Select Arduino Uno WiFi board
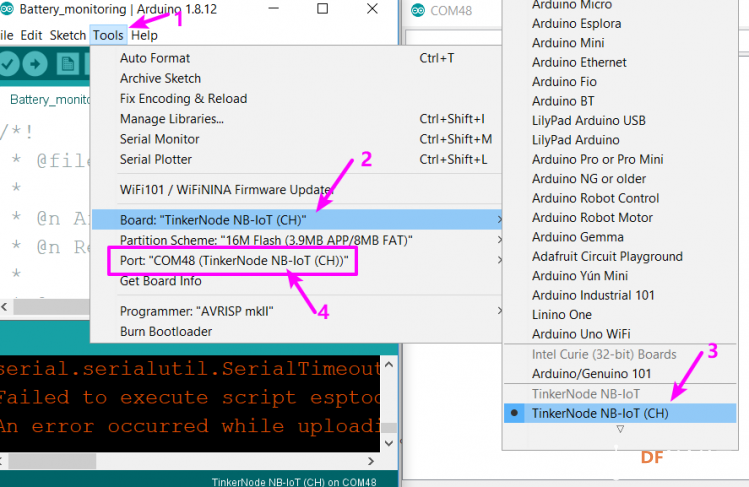This screenshot has height=487, width=749. click(x=620, y=334)
